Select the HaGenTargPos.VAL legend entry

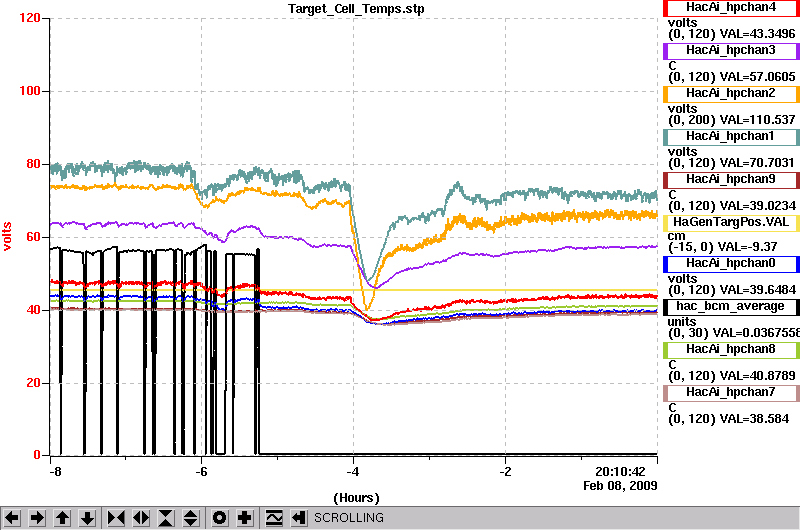(x=731, y=223)
